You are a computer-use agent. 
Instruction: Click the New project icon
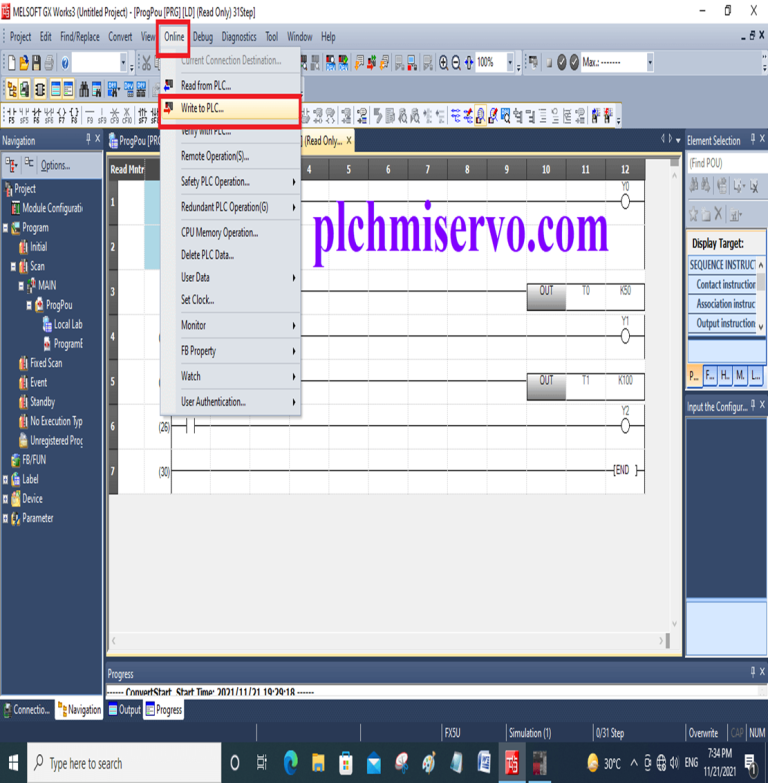coord(11,63)
